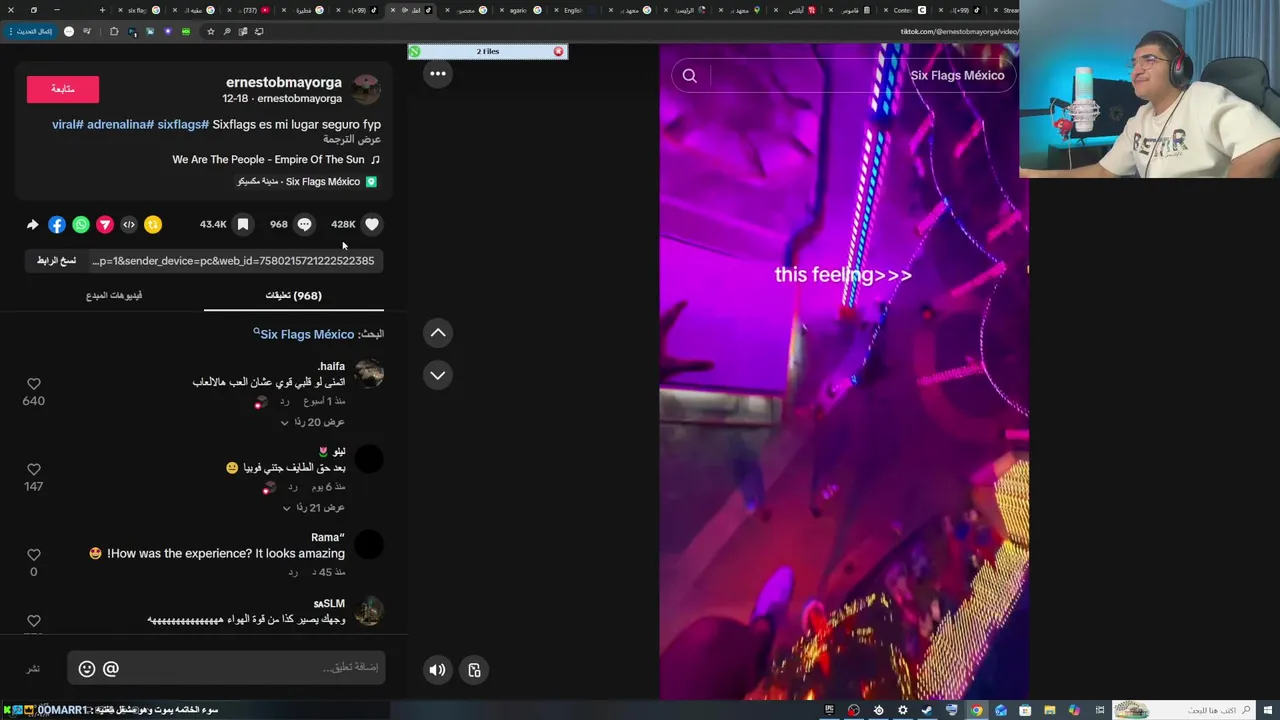This screenshot has height=720, width=1280.
Task: Open Chrome from the taskbar
Action: point(976,710)
